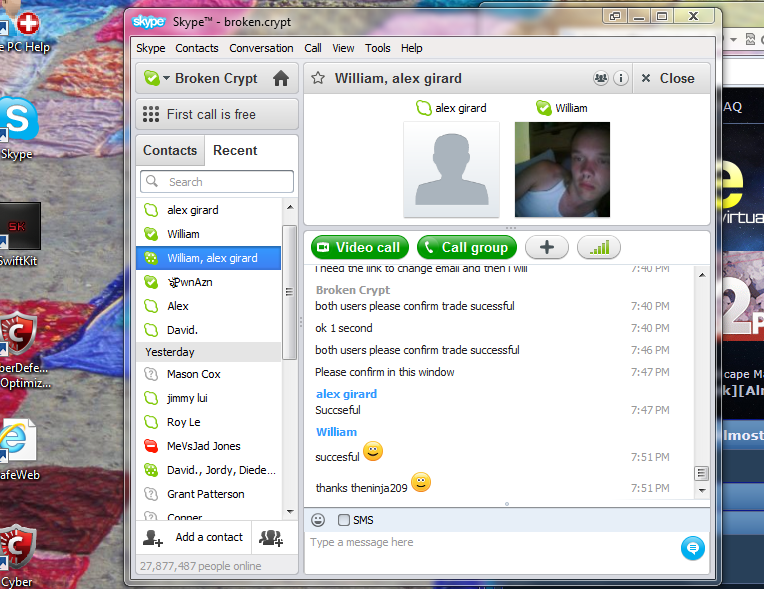Open the status dropdown beside Broken Crypt
Viewport: 764px width, 589px height.
166,78
